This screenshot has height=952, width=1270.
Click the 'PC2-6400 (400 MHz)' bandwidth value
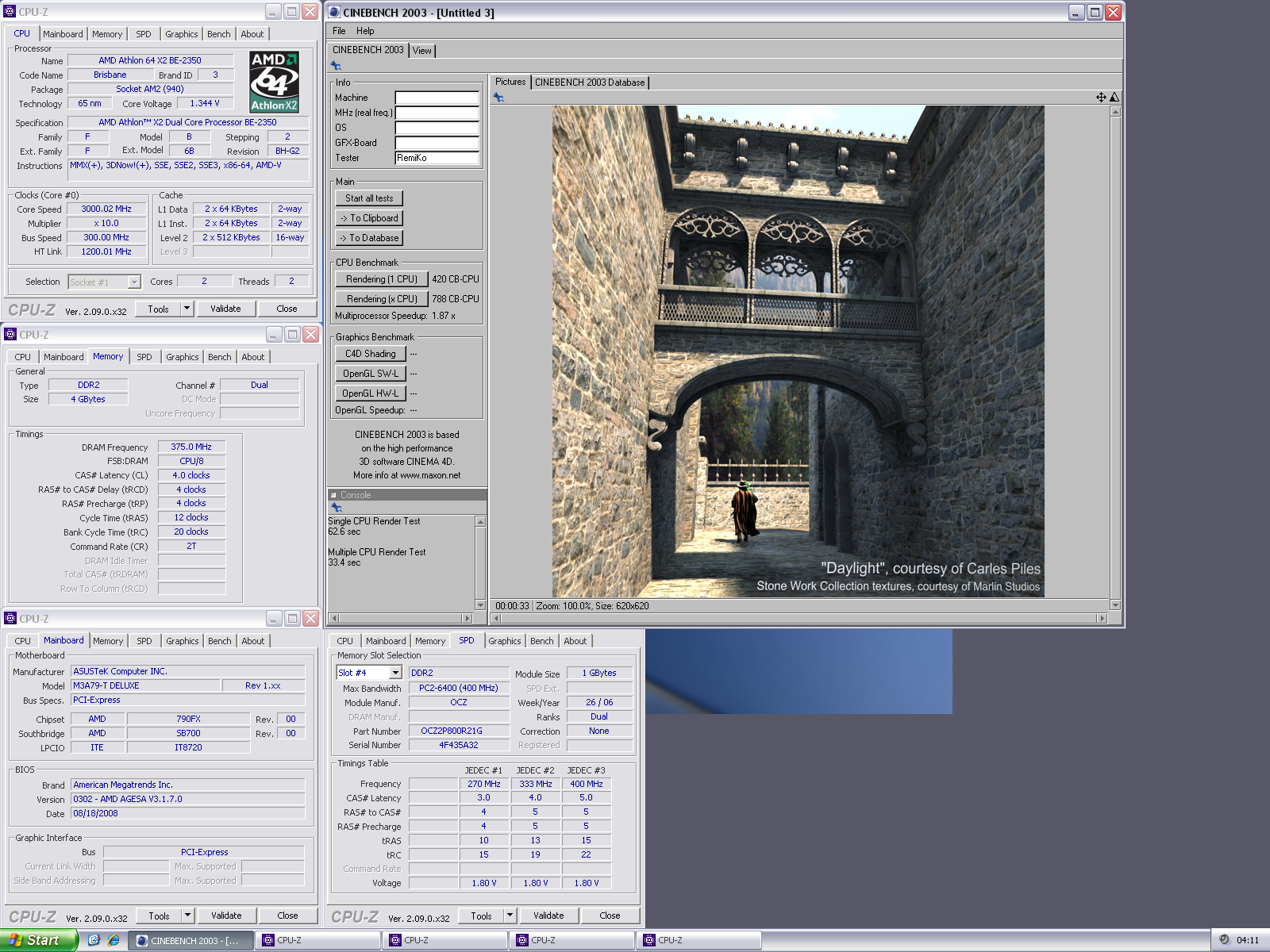(x=459, y=688)
